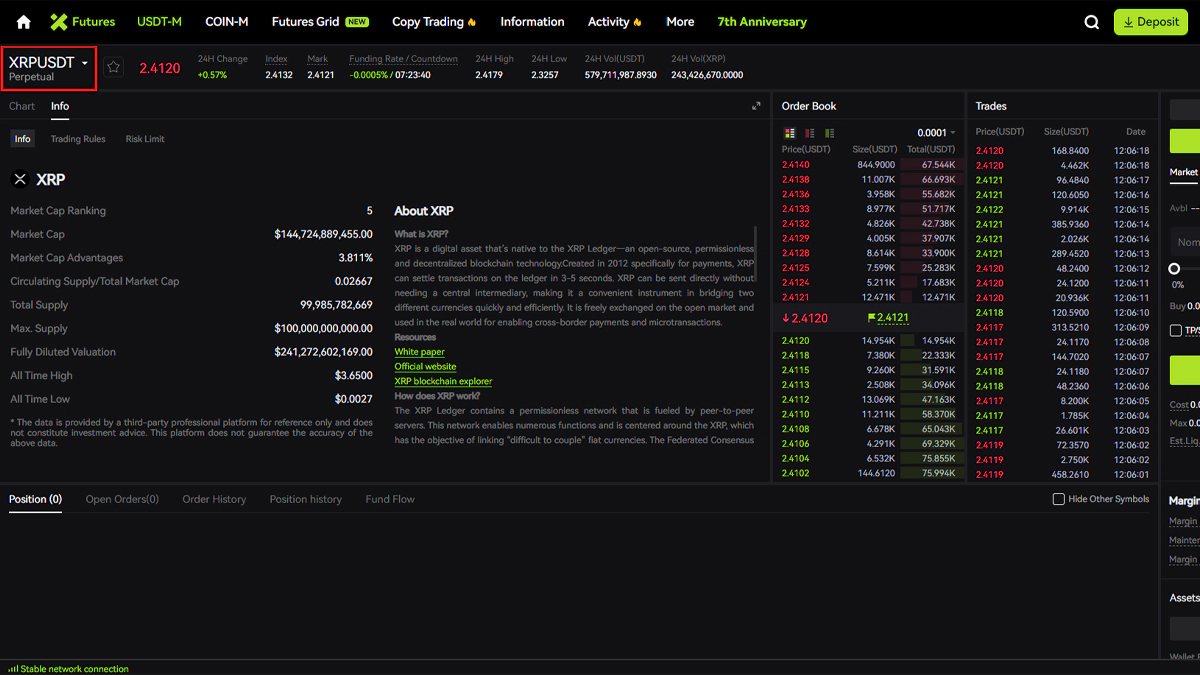Expand the info panel to fullscreen
Screen dimensions: 1200x675
[x=756, y=106]
